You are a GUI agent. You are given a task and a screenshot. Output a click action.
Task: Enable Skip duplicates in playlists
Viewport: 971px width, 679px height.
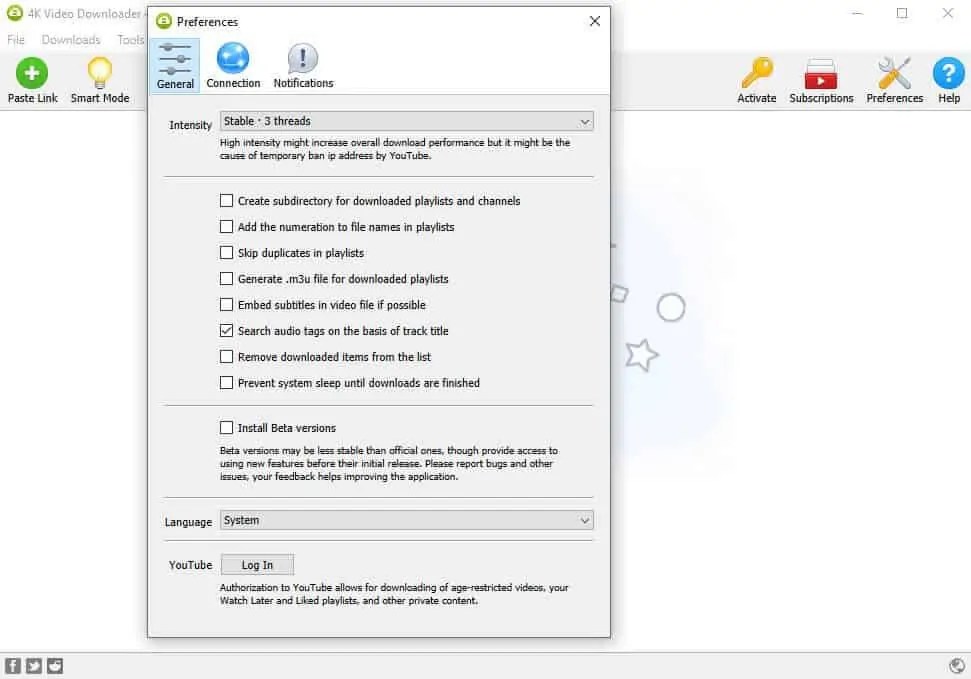[x=227, y=253]
